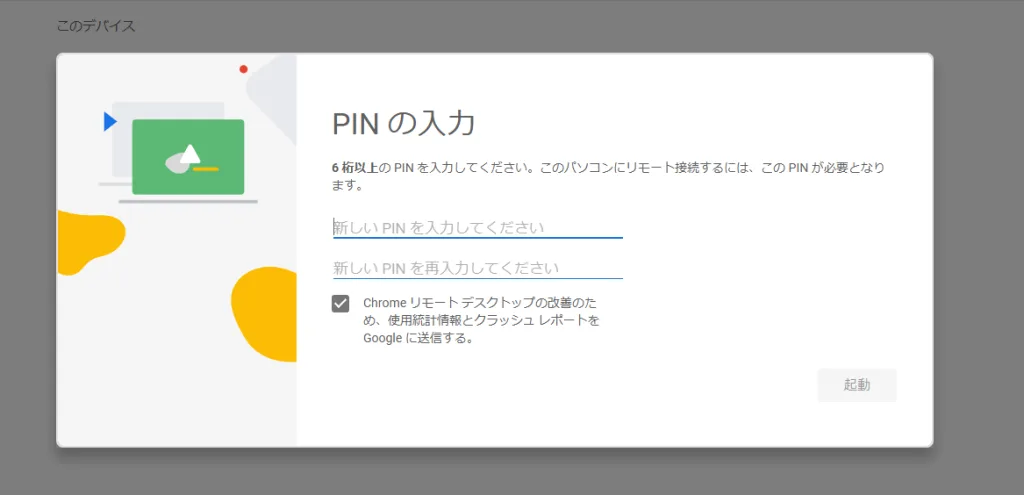Uncheck the usage statistics checkbox
Screen dimensions: 1024x495
click(341, 303)
